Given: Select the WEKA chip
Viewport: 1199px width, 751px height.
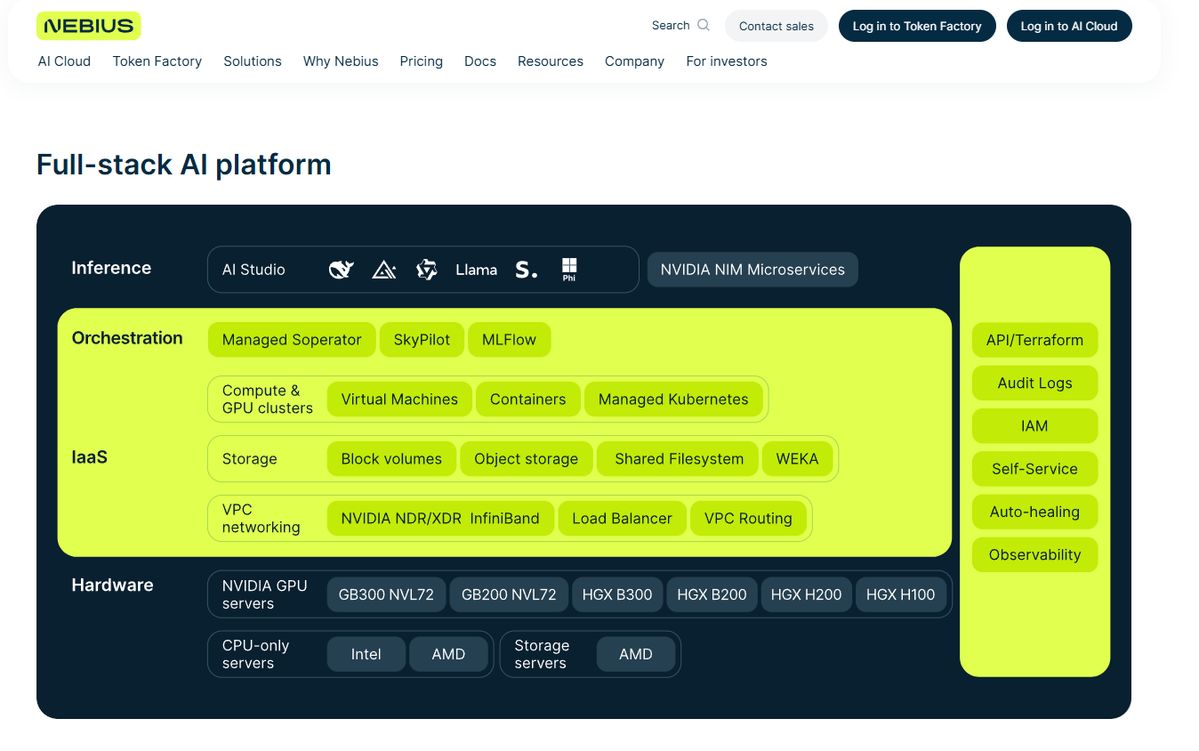Looking at the screenshot, I should coord(797,459).
